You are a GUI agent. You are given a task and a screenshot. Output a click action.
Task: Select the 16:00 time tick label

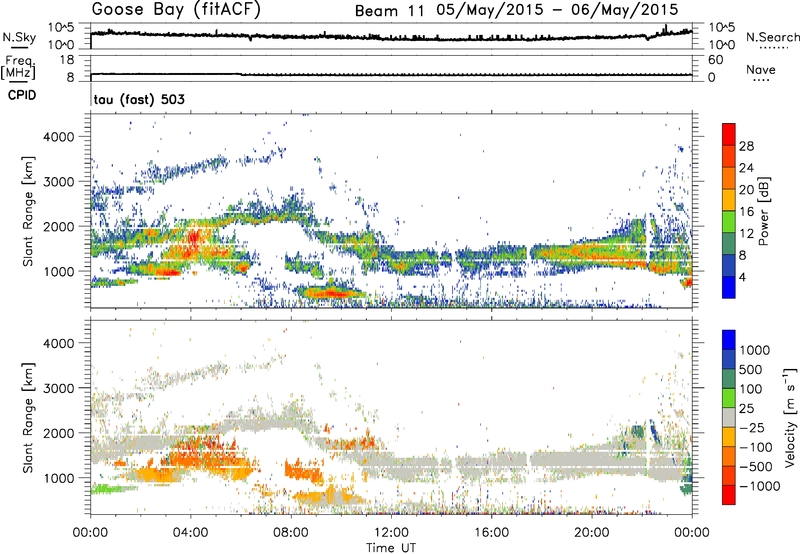coord(491,533)
